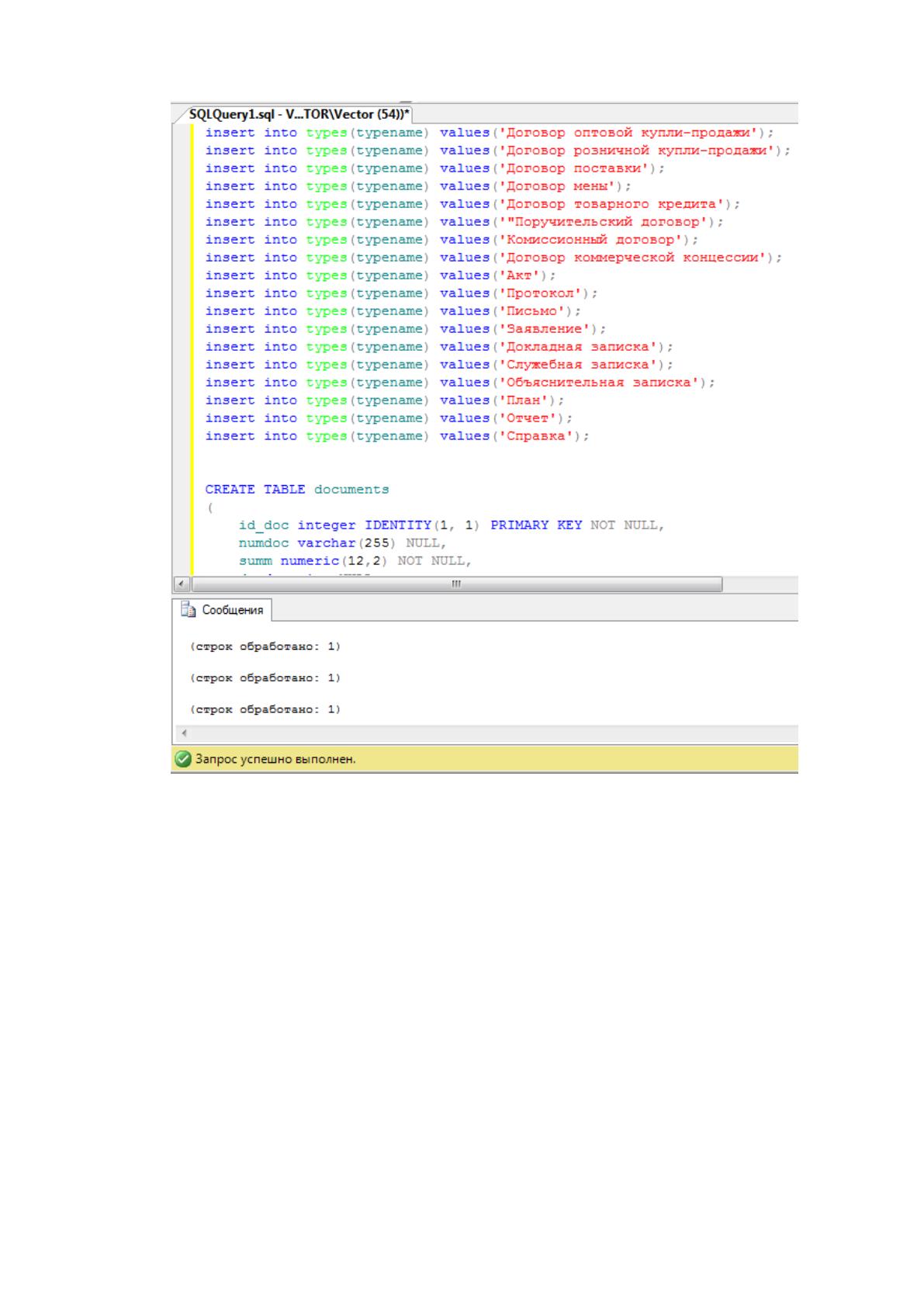Image resolution: width=924 pixels, height=1307 pixels.
Task: Click the 'Объяснительная записка' string value
Action: tap(602, 383)
